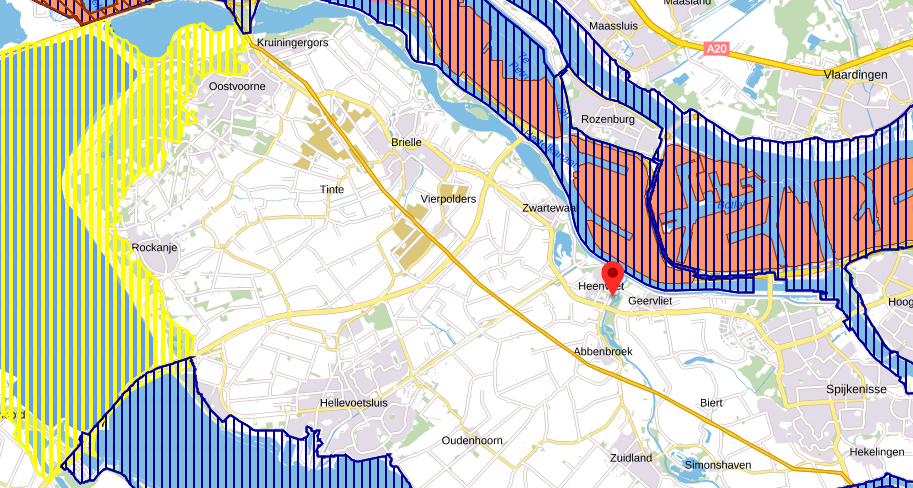The height and width of the screenshot is (488, 913).
Task: Click the Oudenhoorn label
Action: click(x=472, y=440)
